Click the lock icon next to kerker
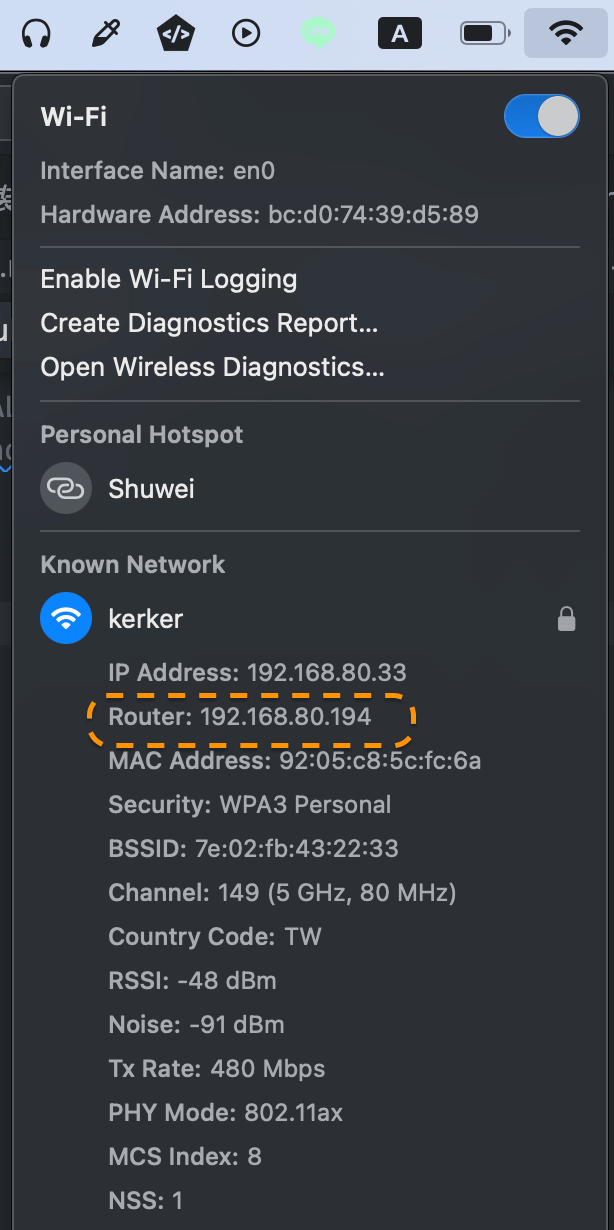This screenshot has width=614, height=1230. coord(566,618)
